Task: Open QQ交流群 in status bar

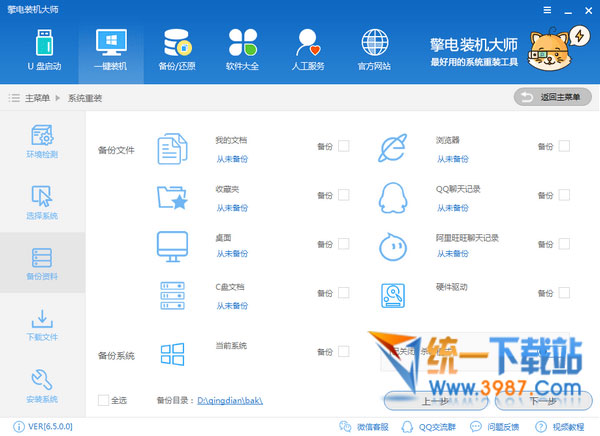Action: 429,427
